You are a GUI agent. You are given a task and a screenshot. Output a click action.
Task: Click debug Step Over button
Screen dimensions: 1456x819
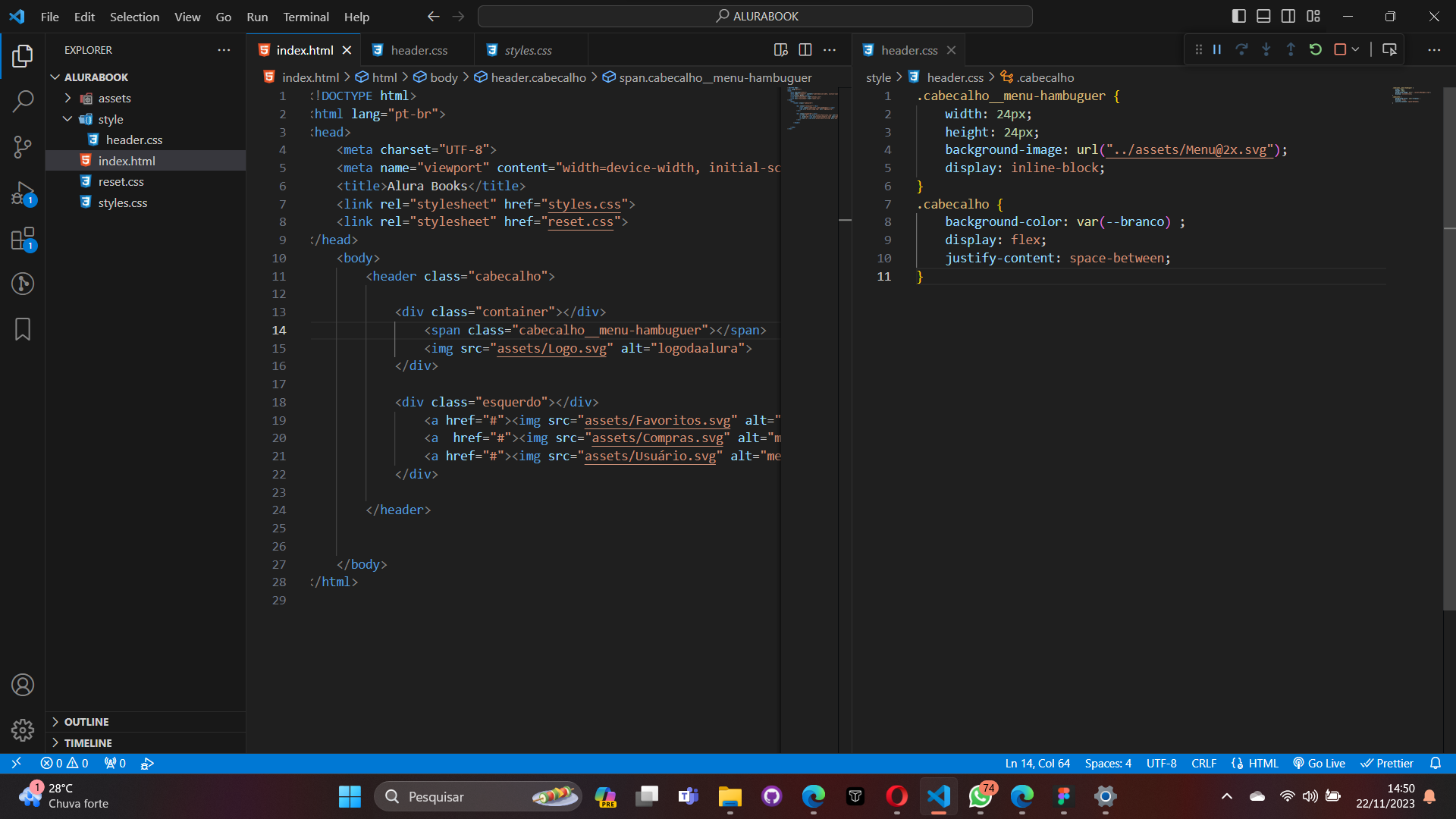pyautogui.click(x=1241, y=49)
